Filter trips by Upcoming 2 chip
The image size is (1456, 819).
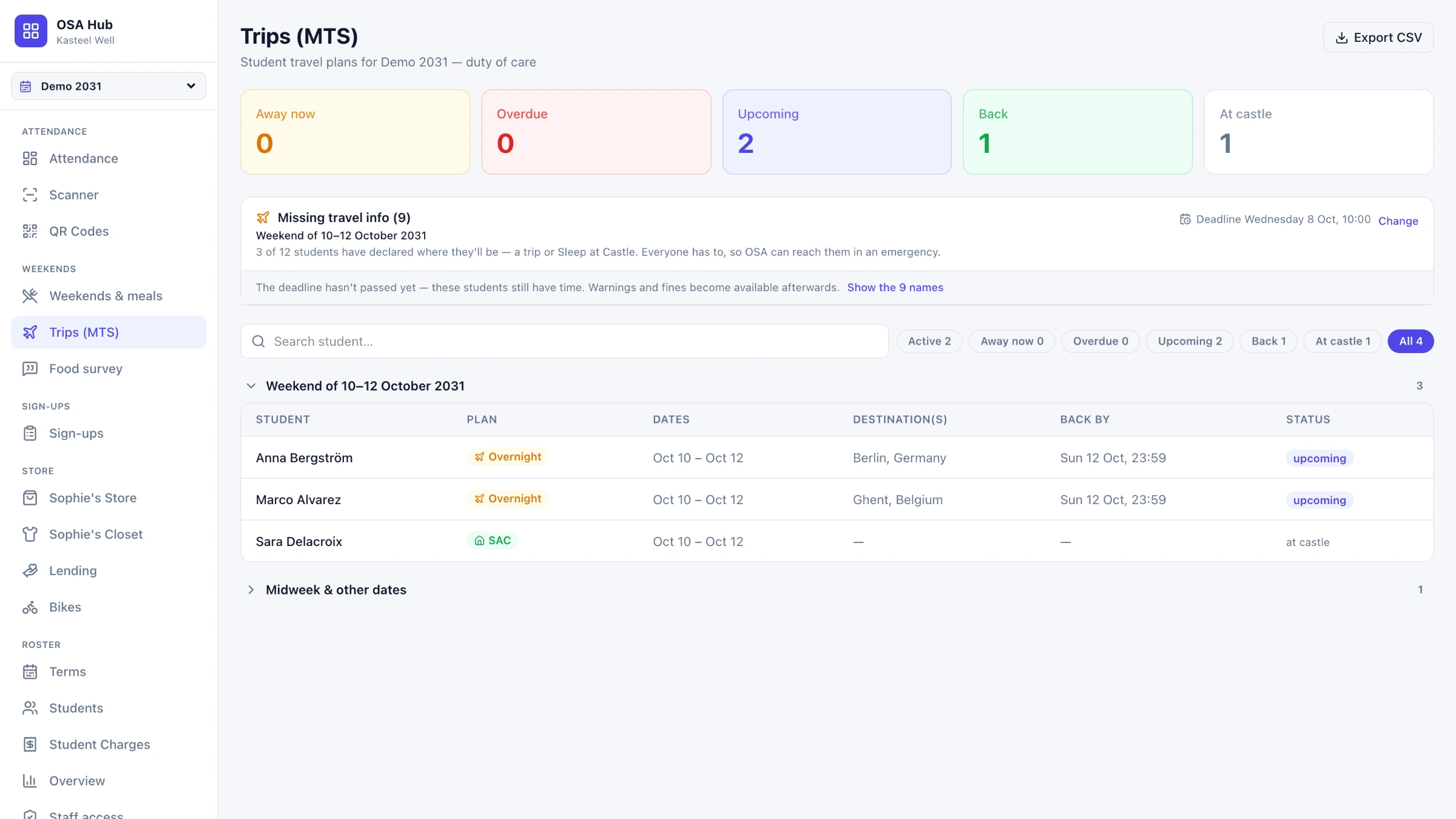(x=1190, y=341)
